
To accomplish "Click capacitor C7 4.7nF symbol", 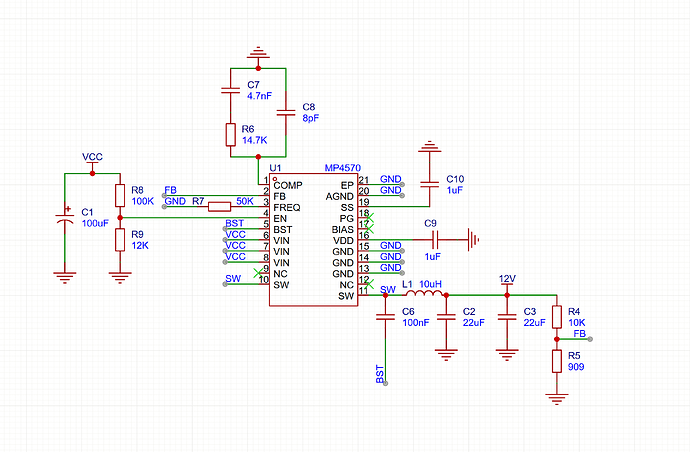I will tap(230, 91).
